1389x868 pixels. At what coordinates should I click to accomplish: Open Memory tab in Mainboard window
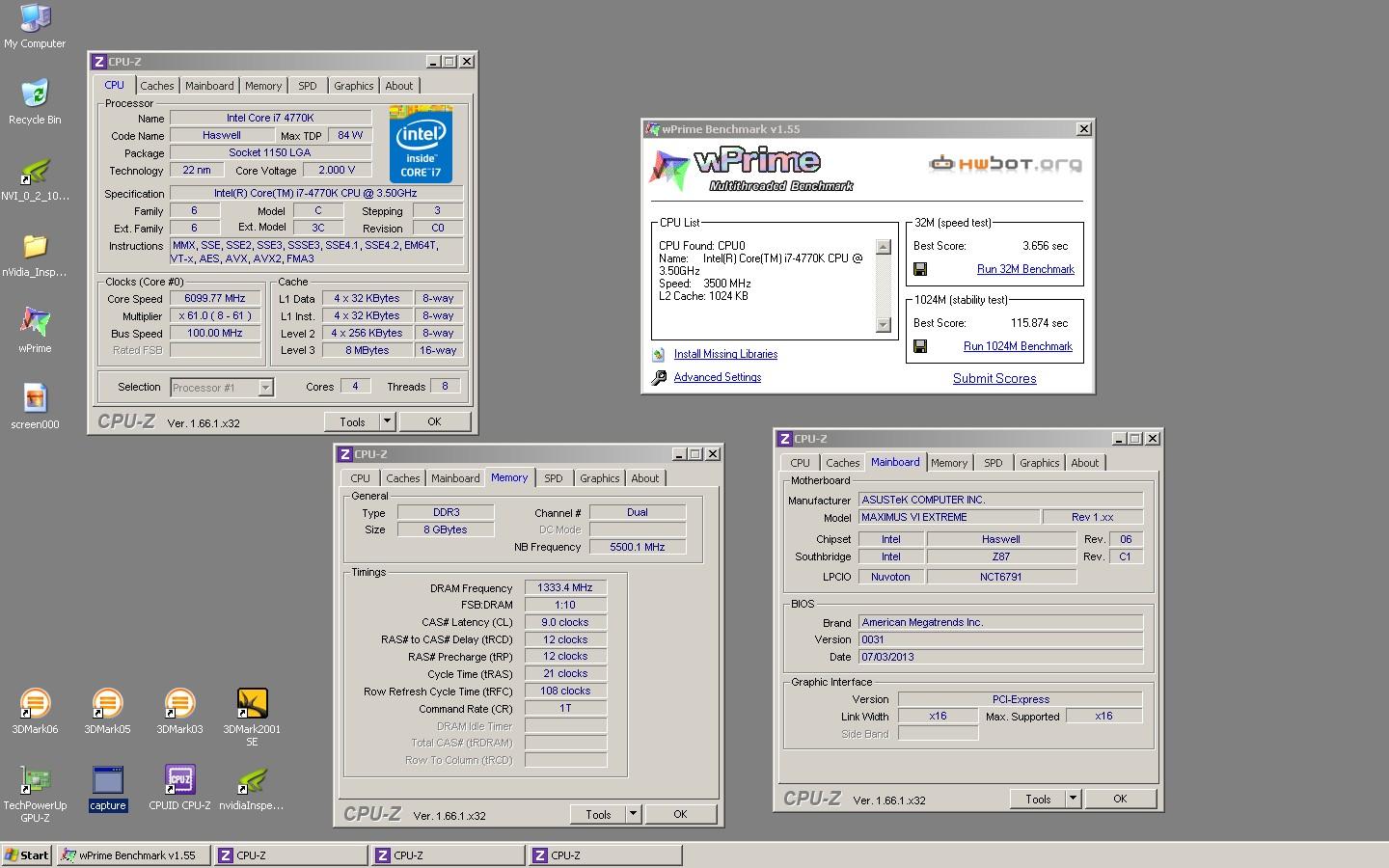point(948,463)
